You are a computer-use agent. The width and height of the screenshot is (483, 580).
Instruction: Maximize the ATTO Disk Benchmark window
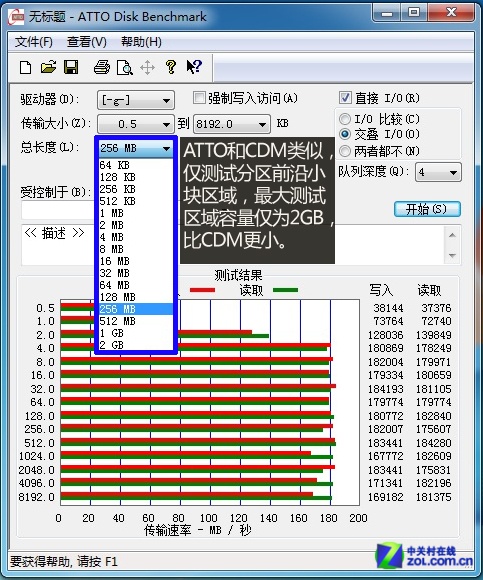414,13
